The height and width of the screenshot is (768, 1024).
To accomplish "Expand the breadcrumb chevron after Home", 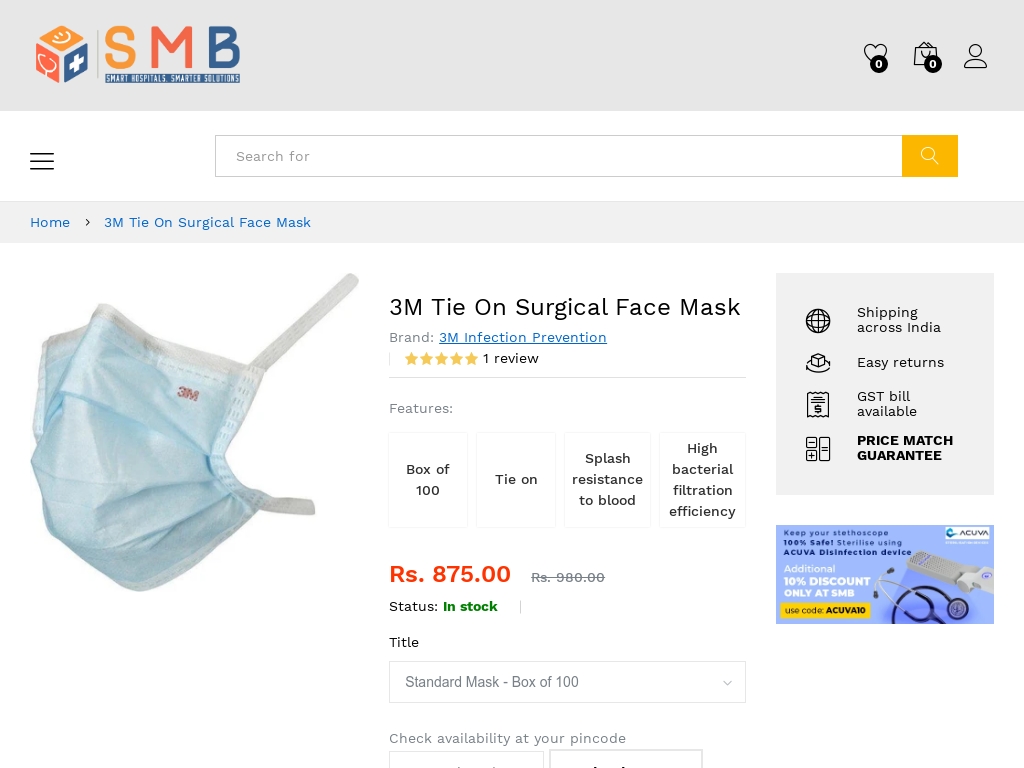I will pos(87,222).
